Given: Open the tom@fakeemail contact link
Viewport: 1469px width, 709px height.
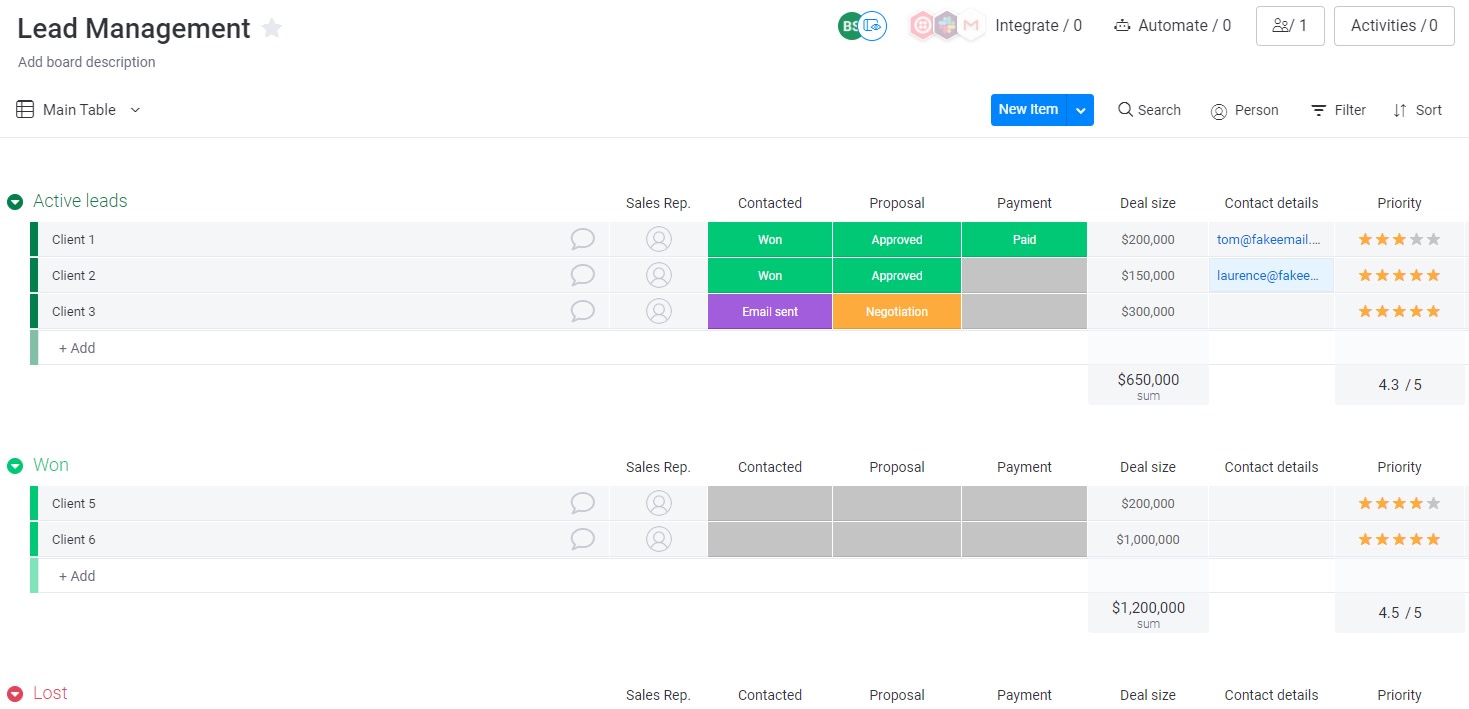Looking at the screenshot, I should click(1269, 239).
